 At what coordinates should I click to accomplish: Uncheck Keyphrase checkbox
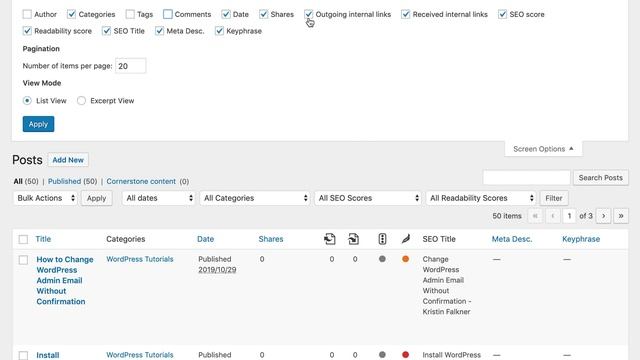pyautogui.click(x=219, y=31)
